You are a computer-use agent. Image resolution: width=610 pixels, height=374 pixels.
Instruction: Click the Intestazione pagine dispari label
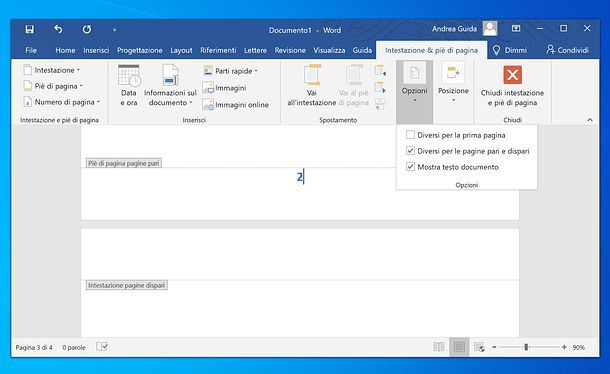point(126,285)
